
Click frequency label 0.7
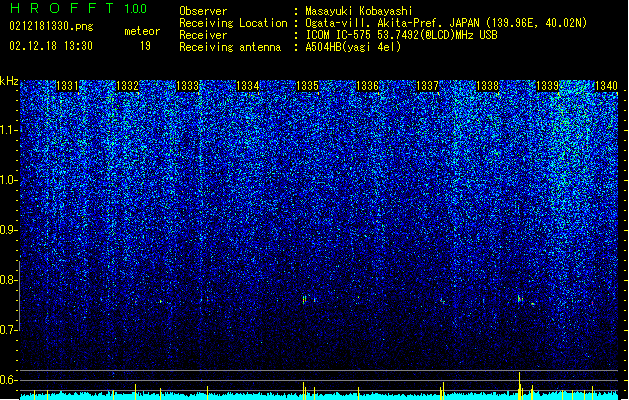8,330
